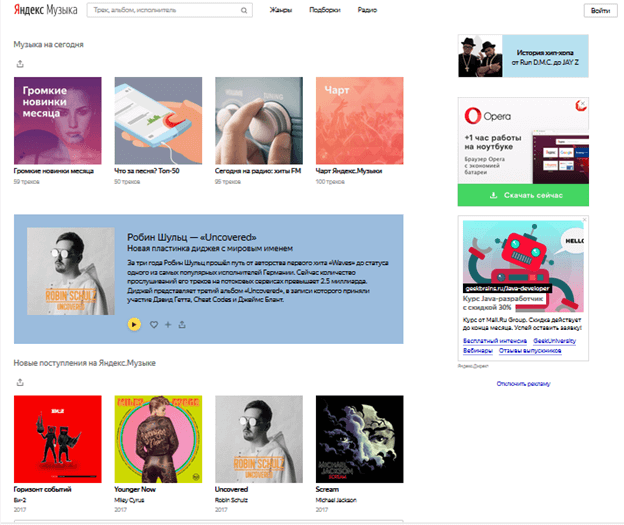
Task: Open the Жанры menu
Action: point(281,10)
